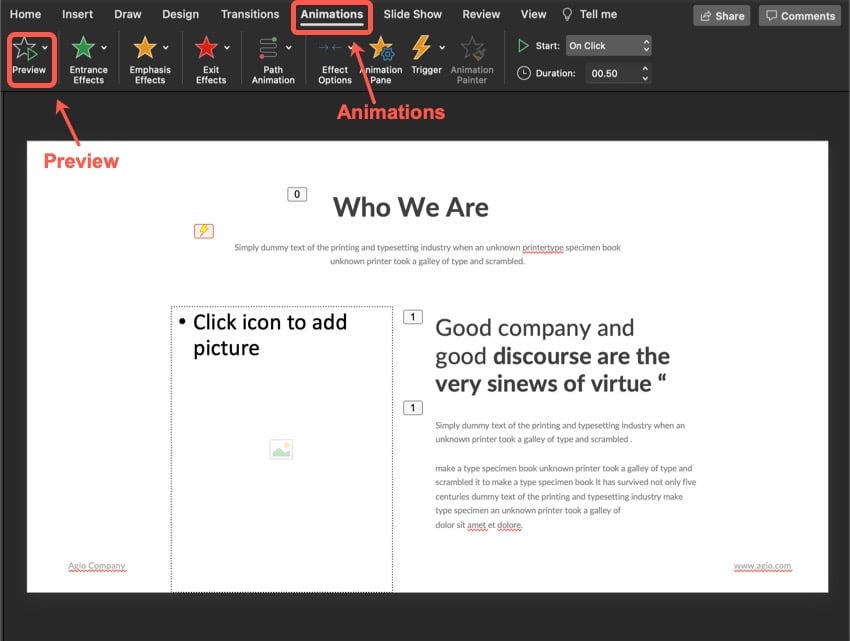Switch to the Slide Show tab
Image resolution: width=850 pixels, height=641 pixels.
point(412,14)
